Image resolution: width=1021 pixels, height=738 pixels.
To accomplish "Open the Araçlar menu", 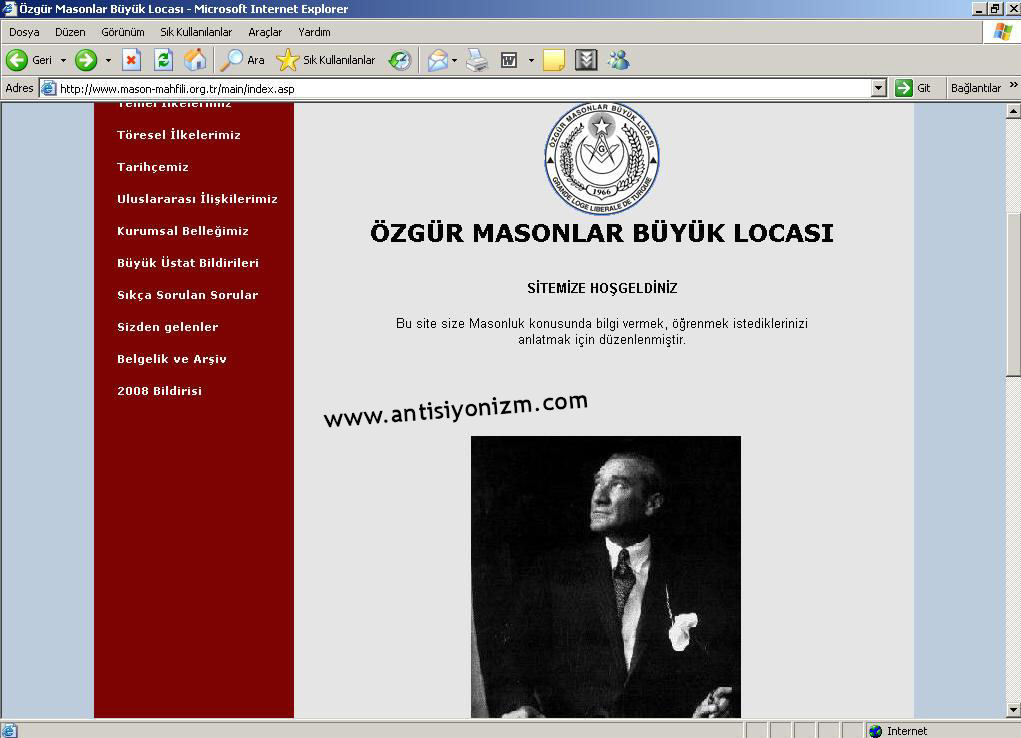I will (265, 32).
